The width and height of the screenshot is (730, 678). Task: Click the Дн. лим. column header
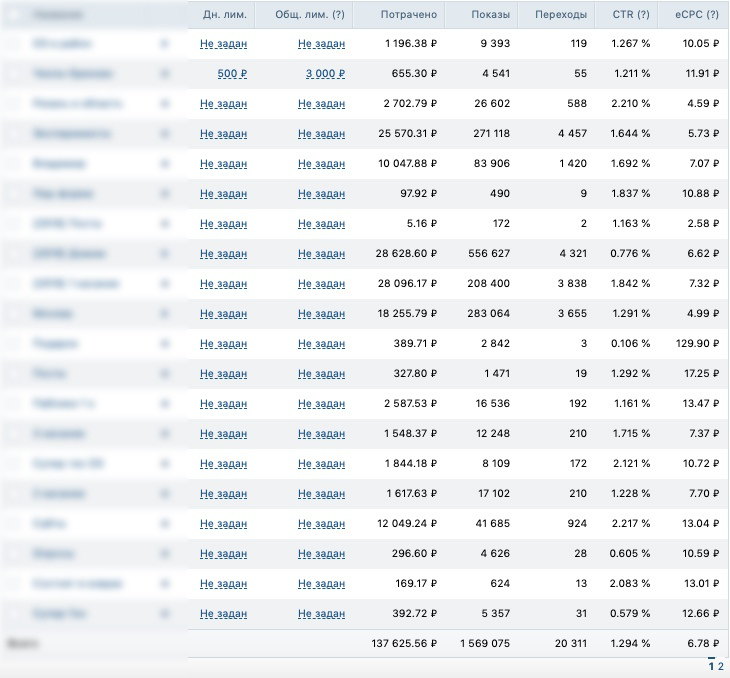[224, 14]
